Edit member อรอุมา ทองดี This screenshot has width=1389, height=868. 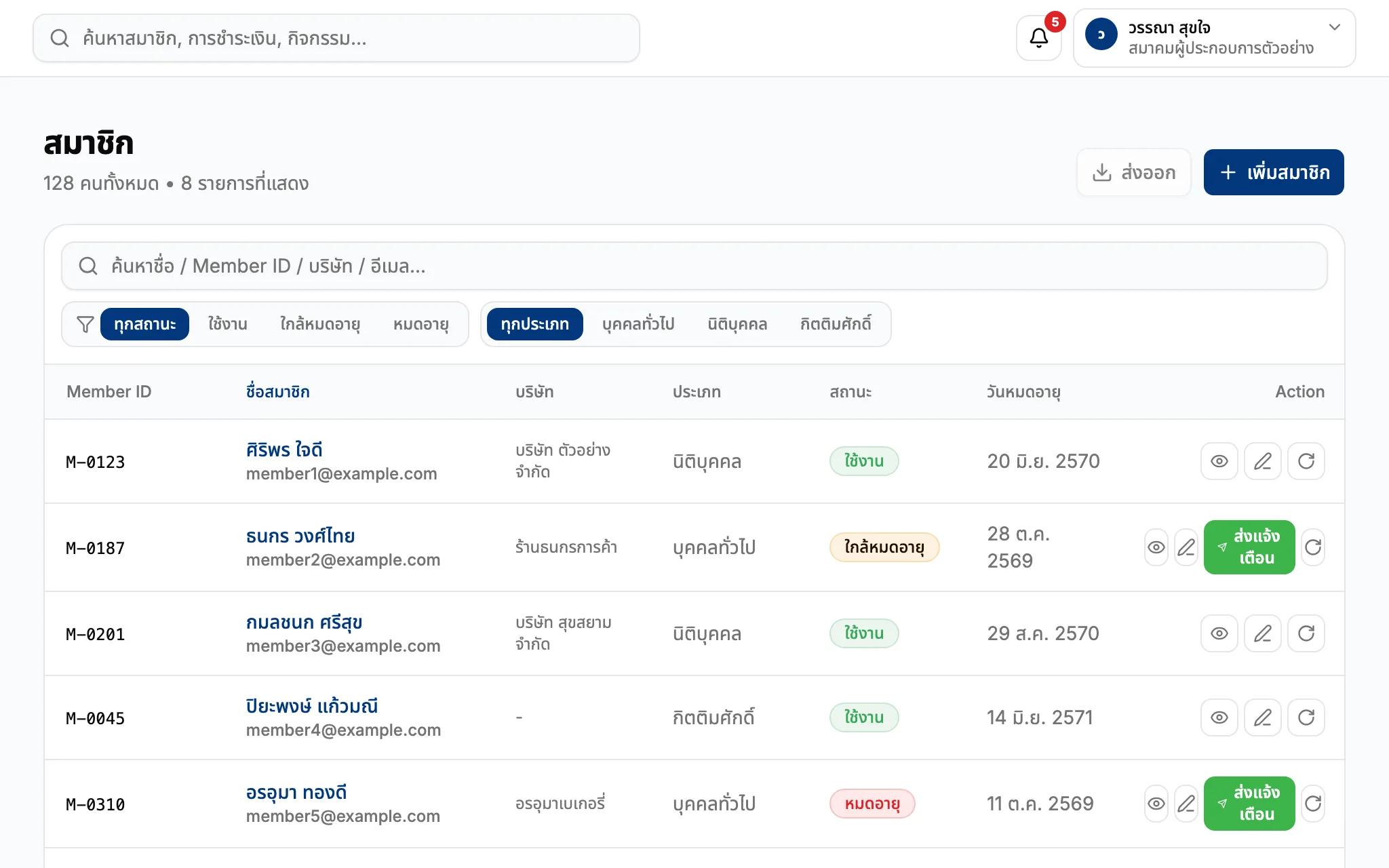(x=1186, y=804)
